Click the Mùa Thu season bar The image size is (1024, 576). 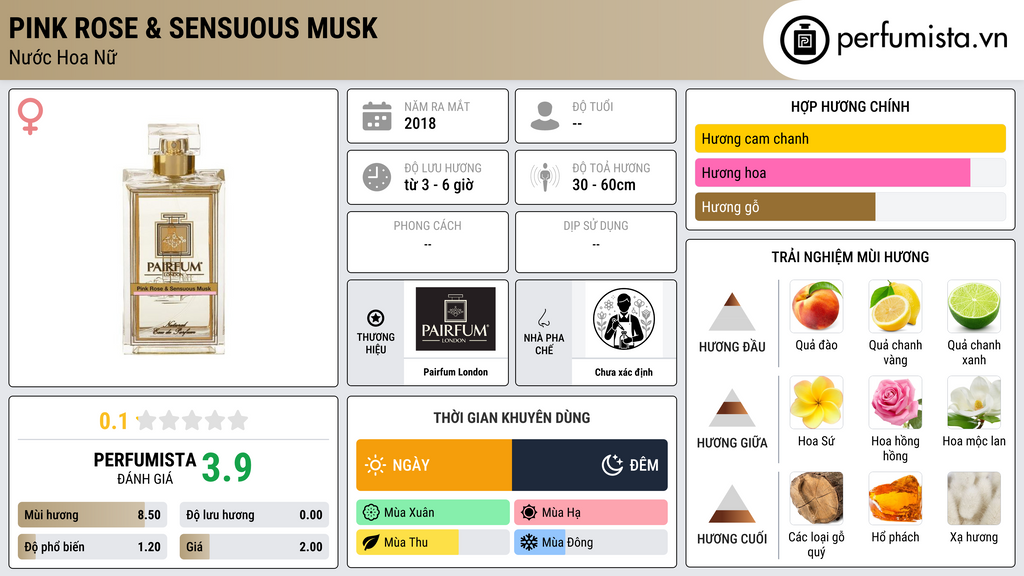pos(433,542)
